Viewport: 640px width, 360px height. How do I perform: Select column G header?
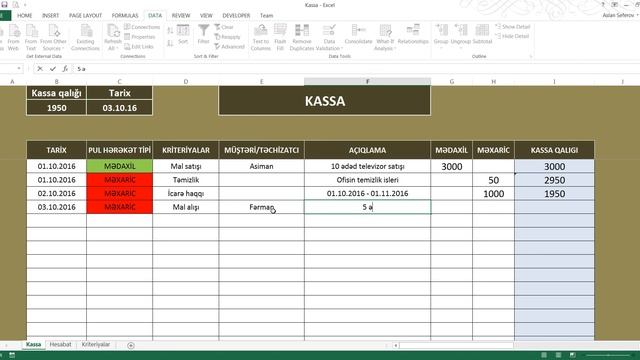click(451, 82)
